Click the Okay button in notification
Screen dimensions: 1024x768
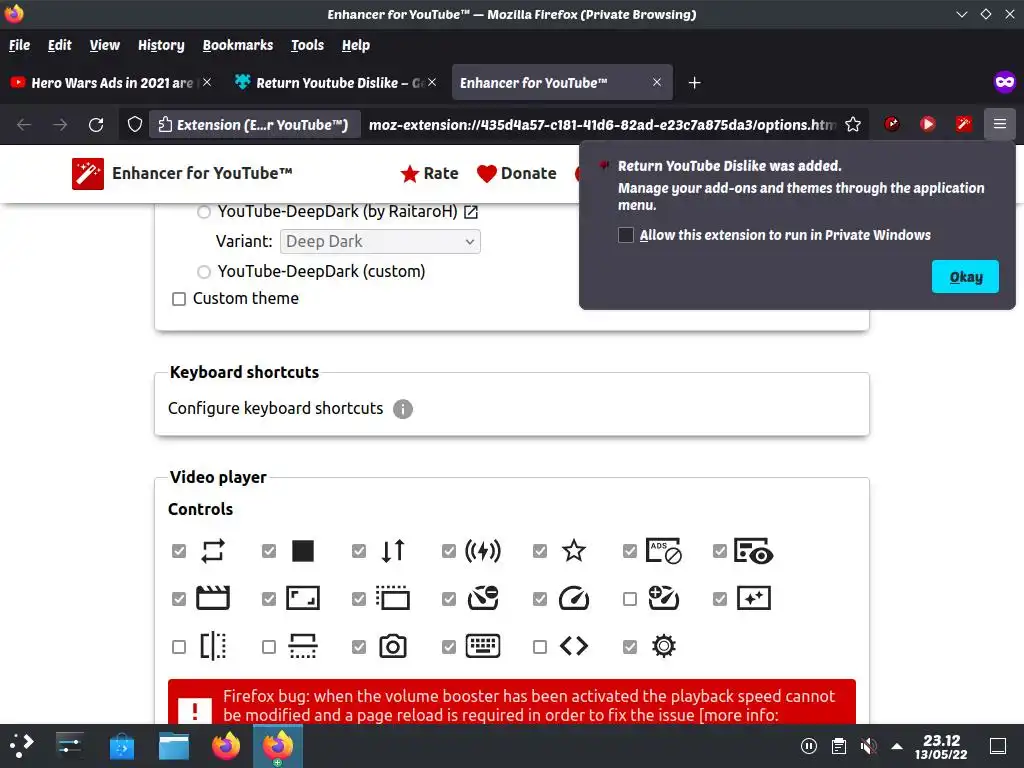click(965, 276)
